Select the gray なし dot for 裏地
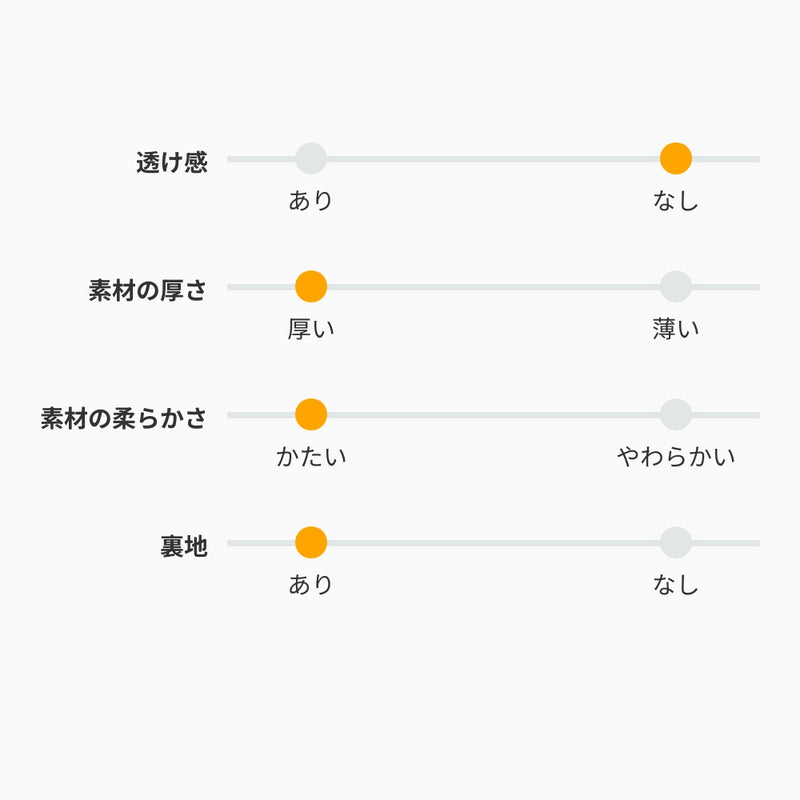This screenshot has height=800, width=800. click(x=676, y=543)
